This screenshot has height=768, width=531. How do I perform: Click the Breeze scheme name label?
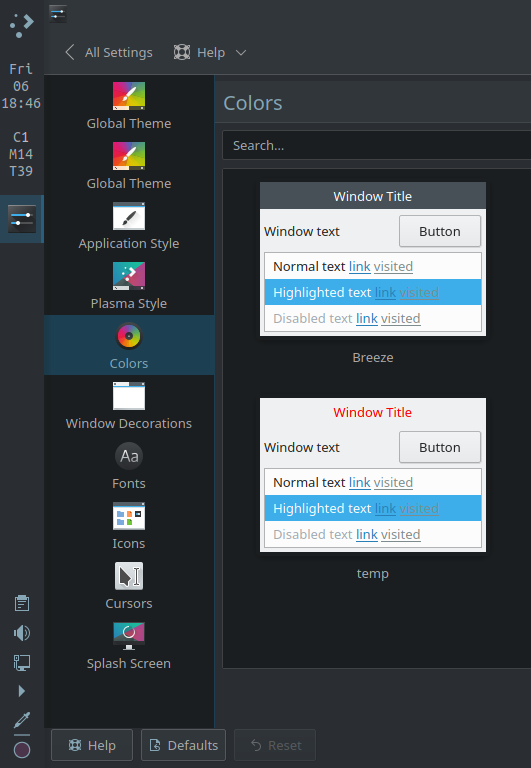[x=373, y=358]
